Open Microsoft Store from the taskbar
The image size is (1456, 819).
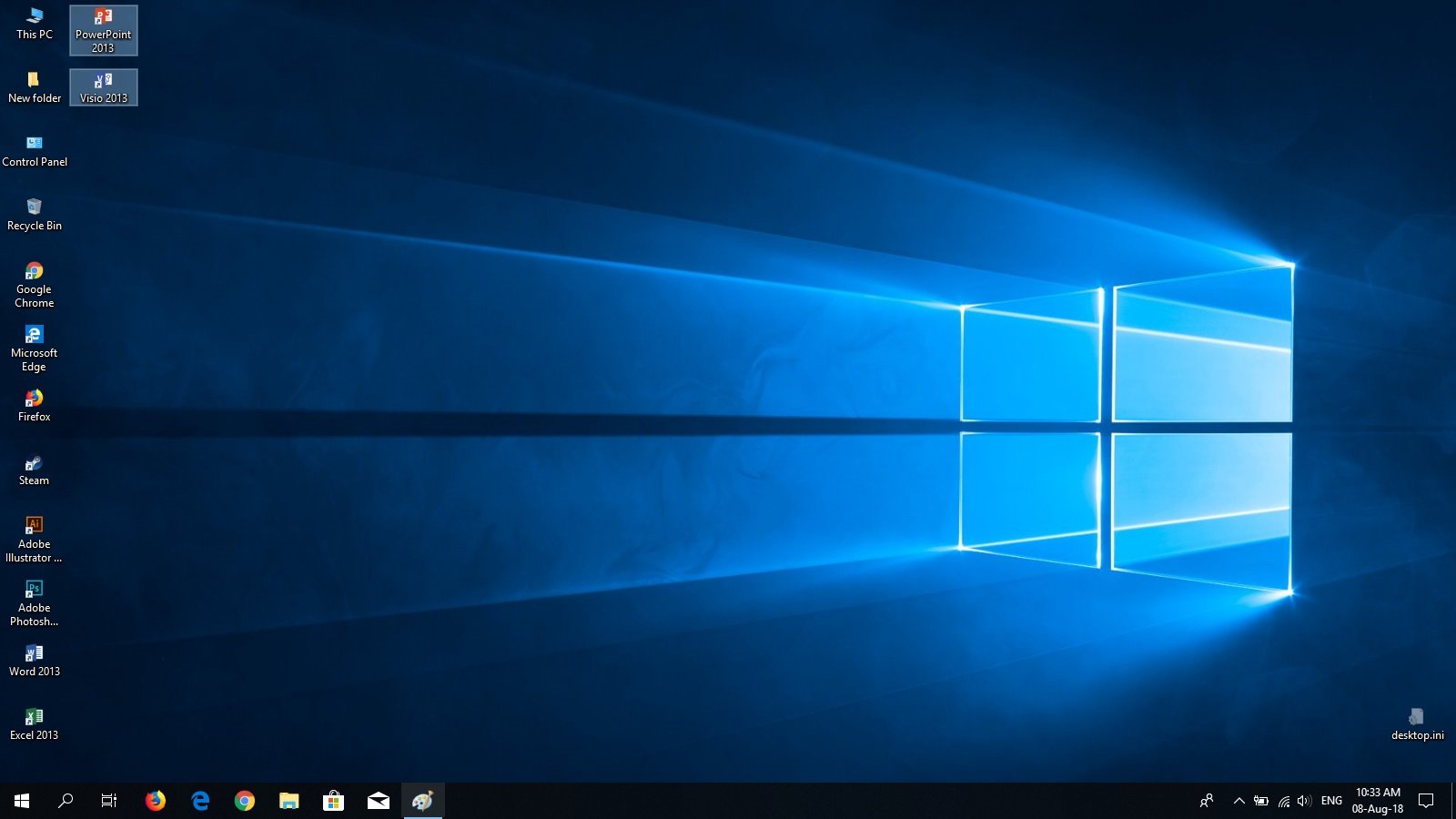[333, 801]
